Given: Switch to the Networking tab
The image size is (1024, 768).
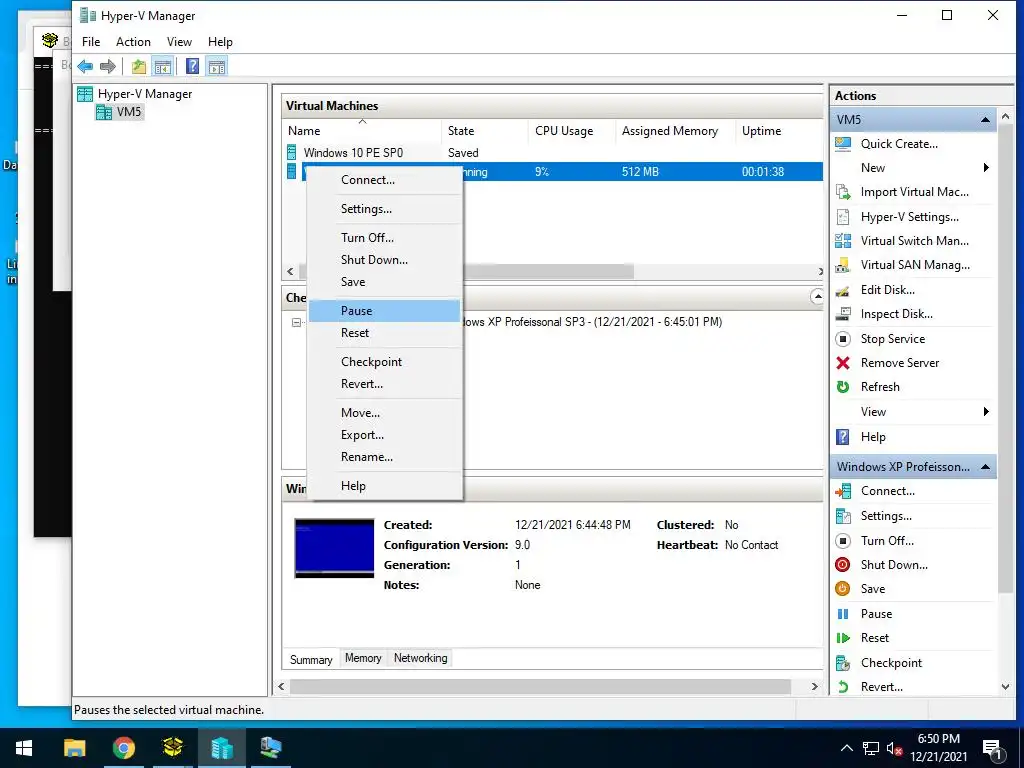Looking at the screenshot, I should (x=421, y=658).
